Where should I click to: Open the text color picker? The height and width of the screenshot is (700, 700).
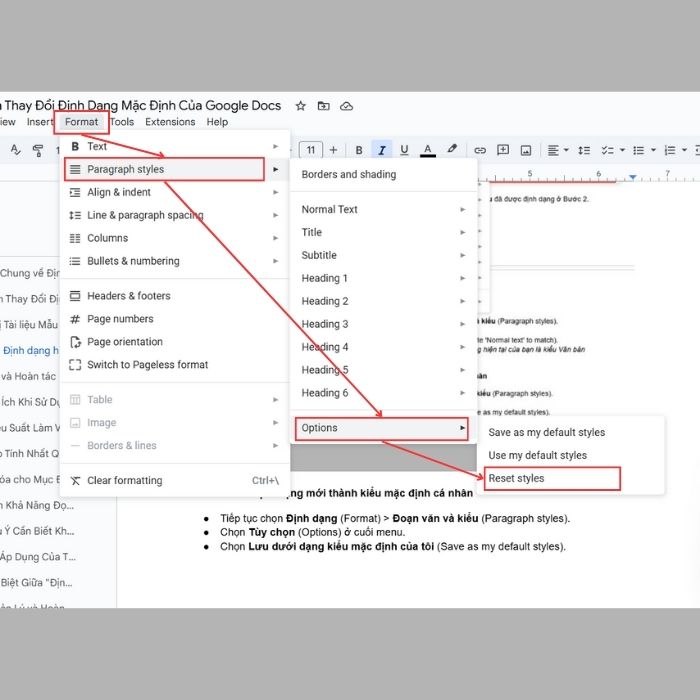[x=428, y=150]
